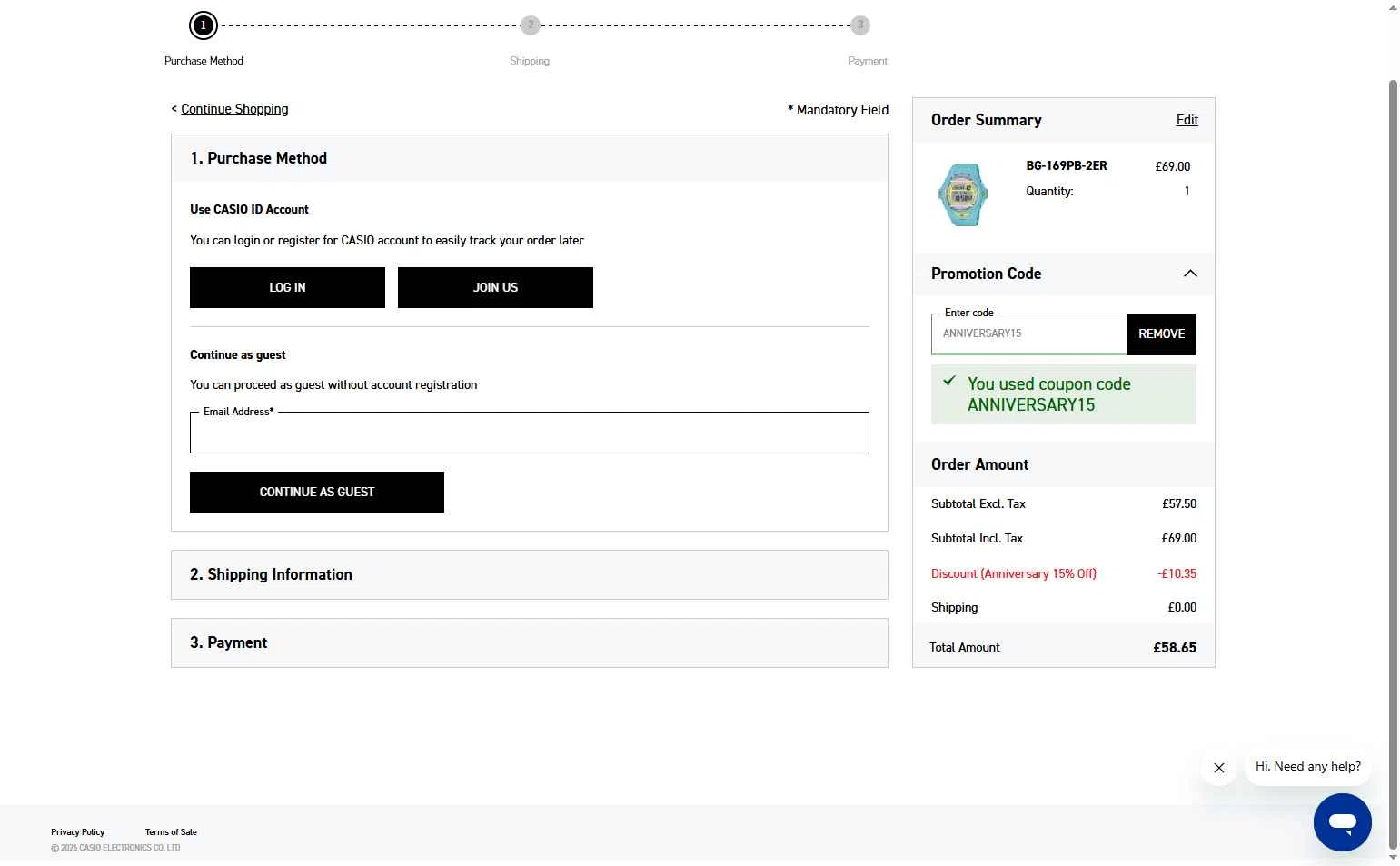Focus the Email Address input field

click(530, 433)
